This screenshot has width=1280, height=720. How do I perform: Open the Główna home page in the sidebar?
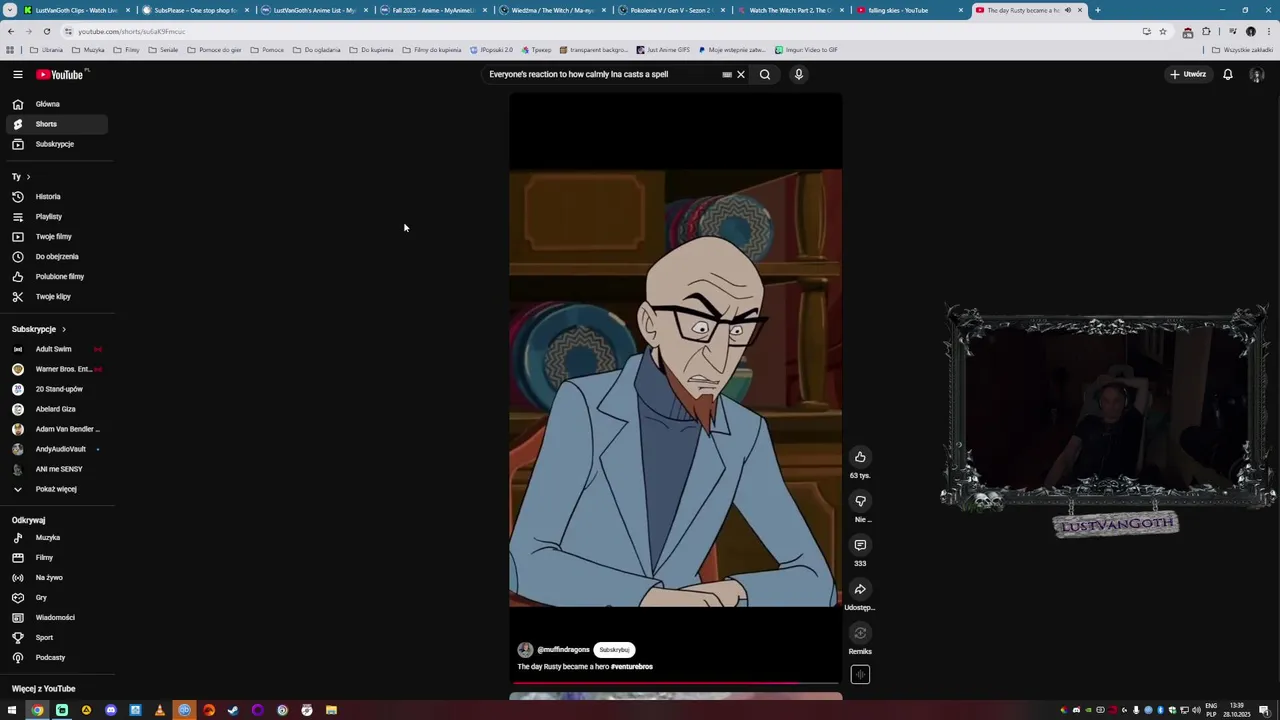(56, 104)
